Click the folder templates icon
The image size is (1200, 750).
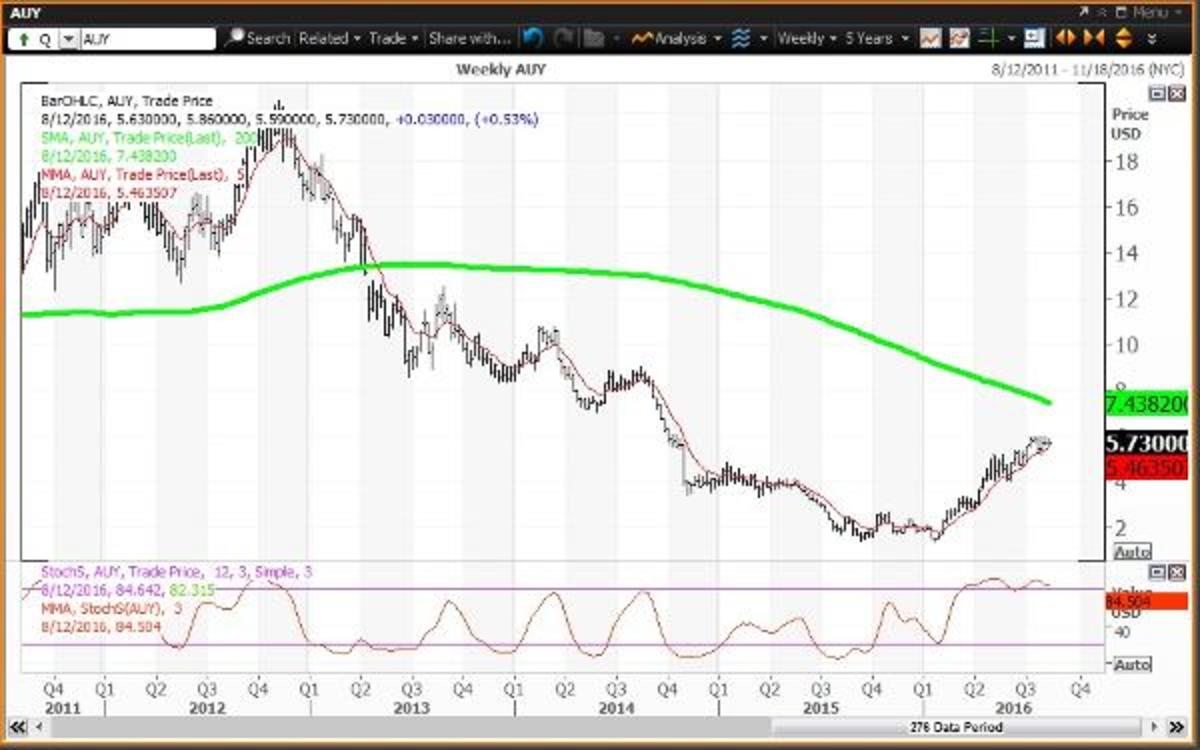(x=594, y=39)
